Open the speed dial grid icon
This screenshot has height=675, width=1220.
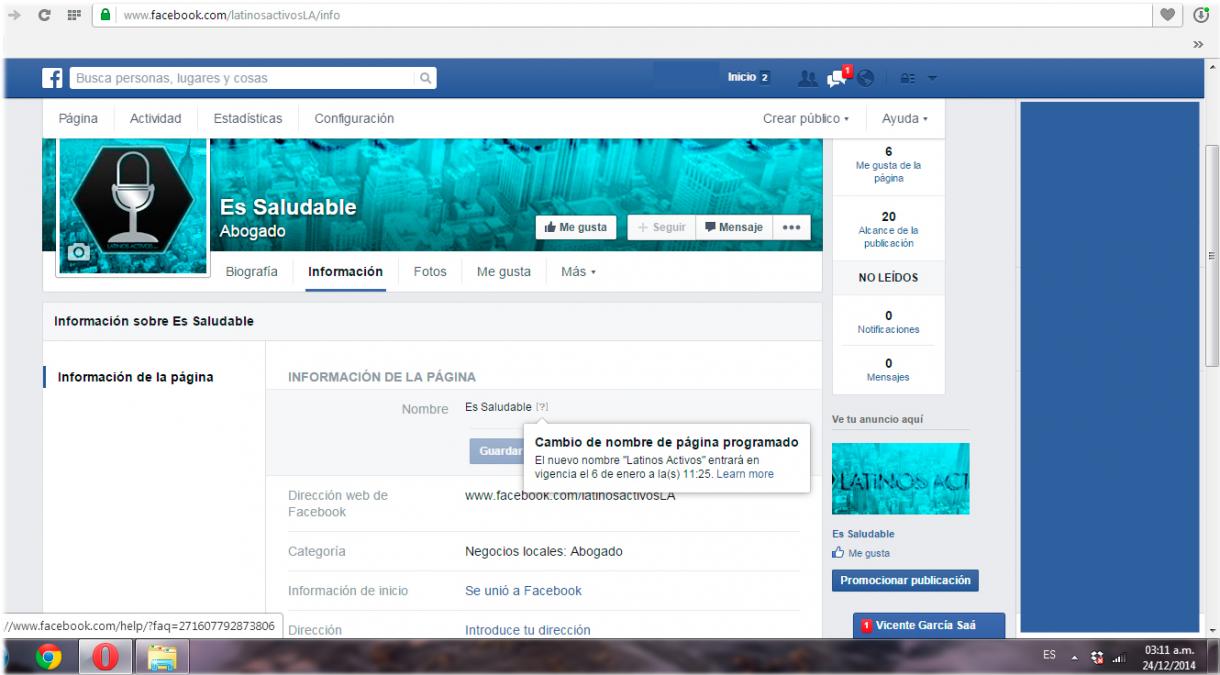[72, 15]
